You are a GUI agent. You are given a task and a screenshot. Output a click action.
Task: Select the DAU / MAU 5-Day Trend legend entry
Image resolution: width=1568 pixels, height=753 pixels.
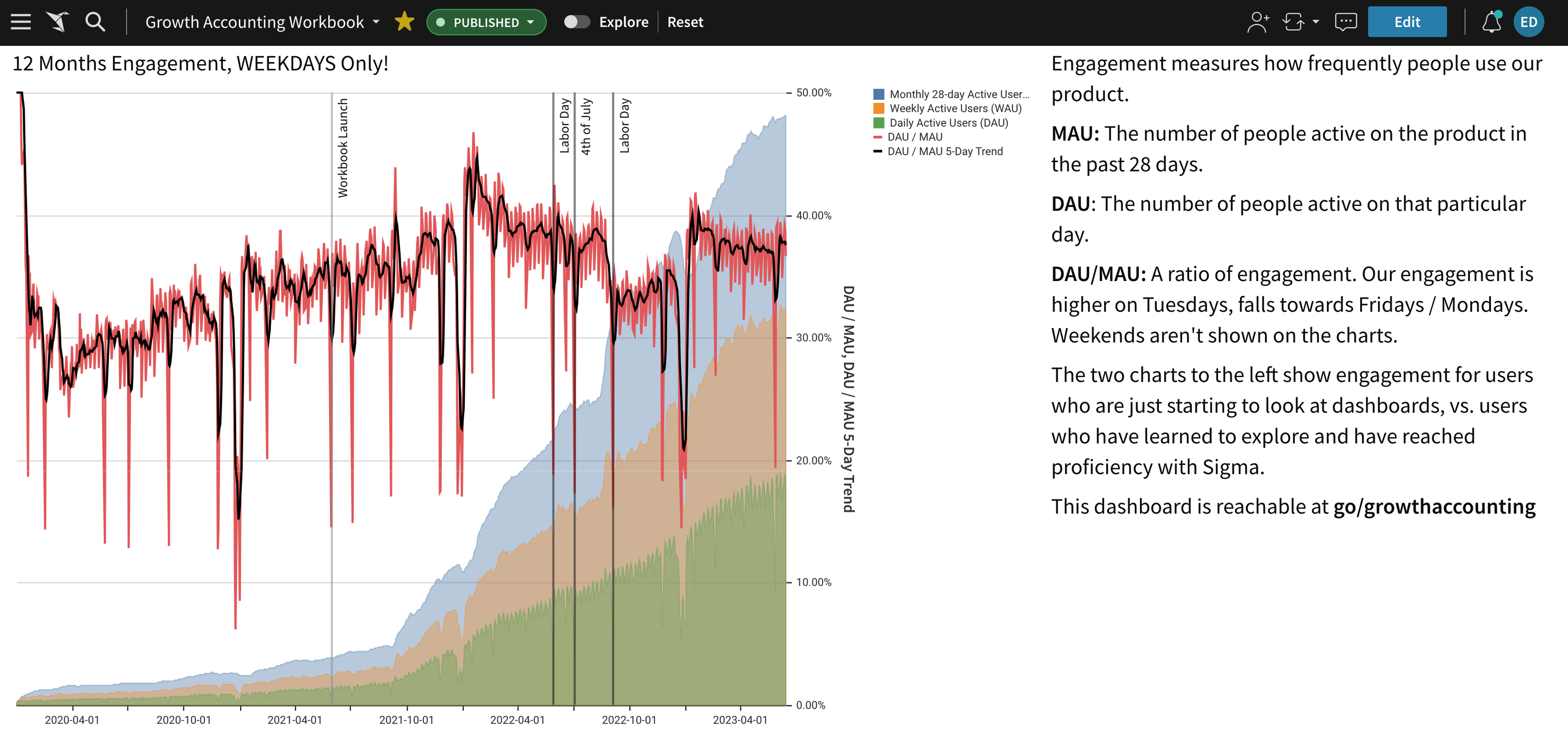click(x=938, y=151)
